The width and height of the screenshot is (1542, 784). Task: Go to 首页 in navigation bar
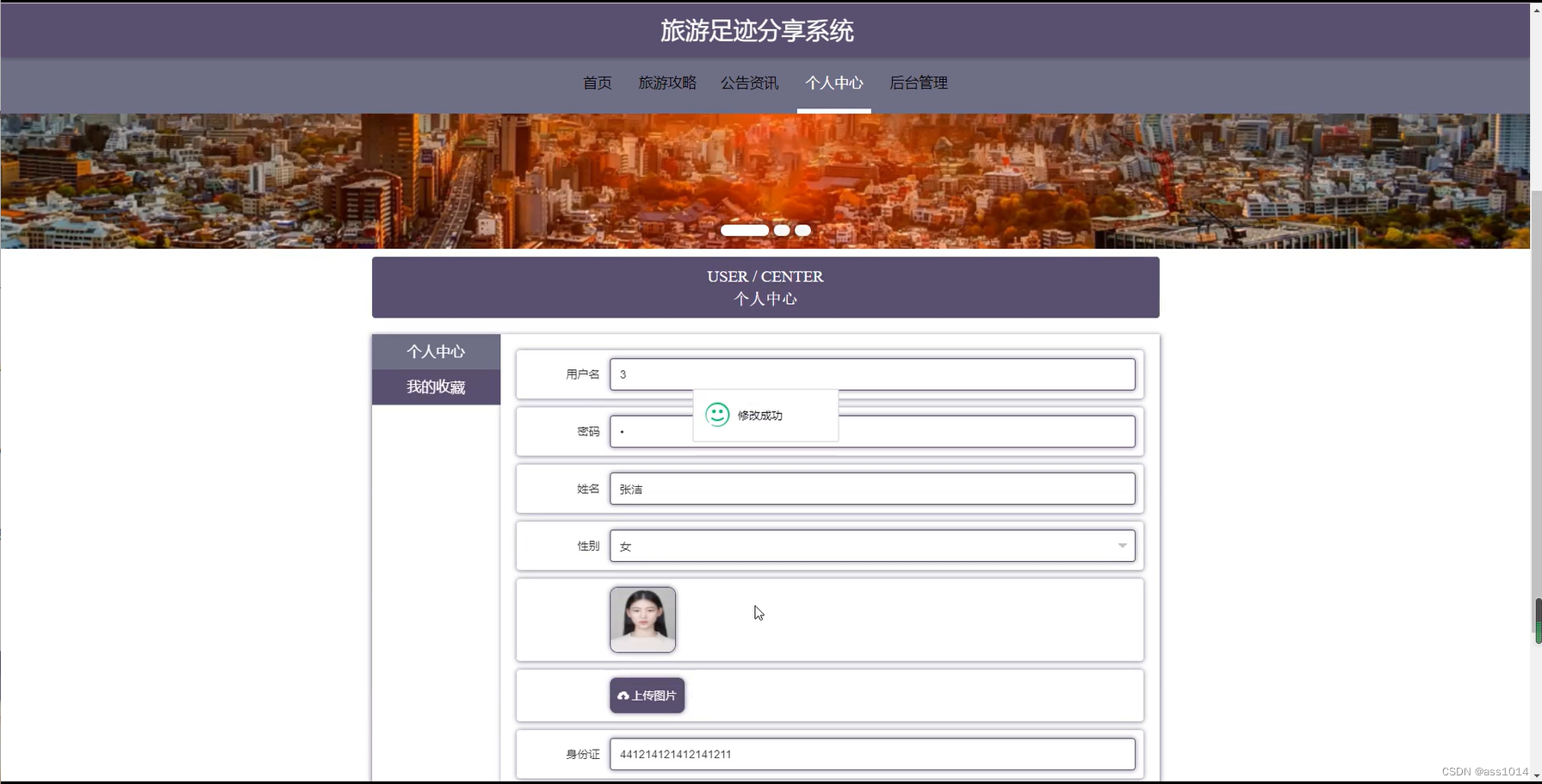coord(598,83)
